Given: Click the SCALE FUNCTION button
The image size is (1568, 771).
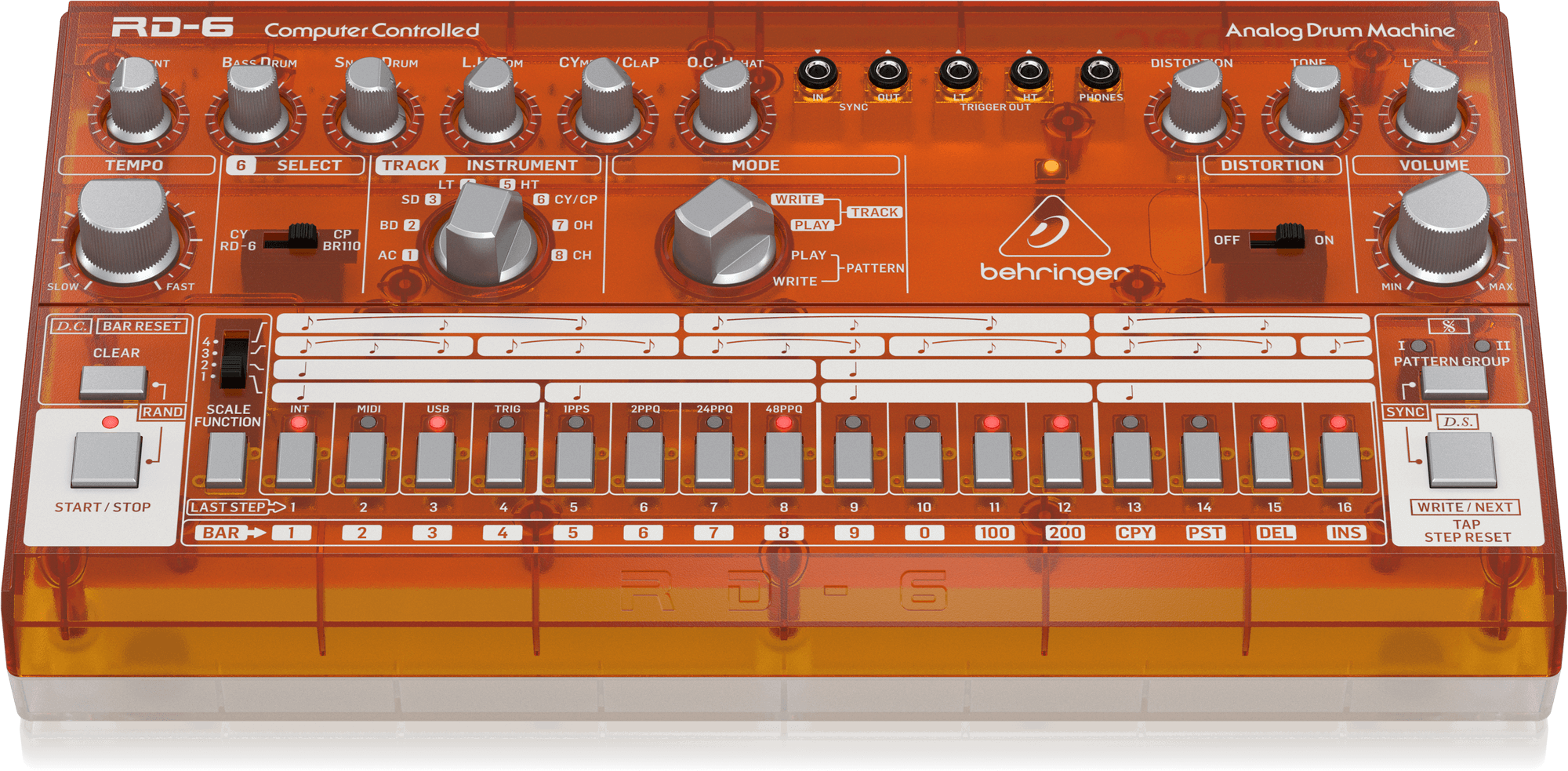Looking at the screenshot, I should click(227, 460).
